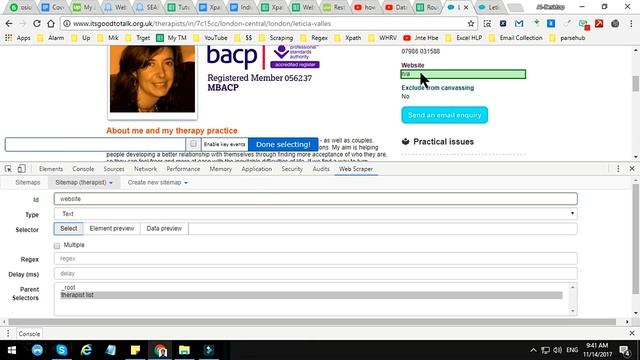Open the Create new sitemap dropdown

coord(158,182)
